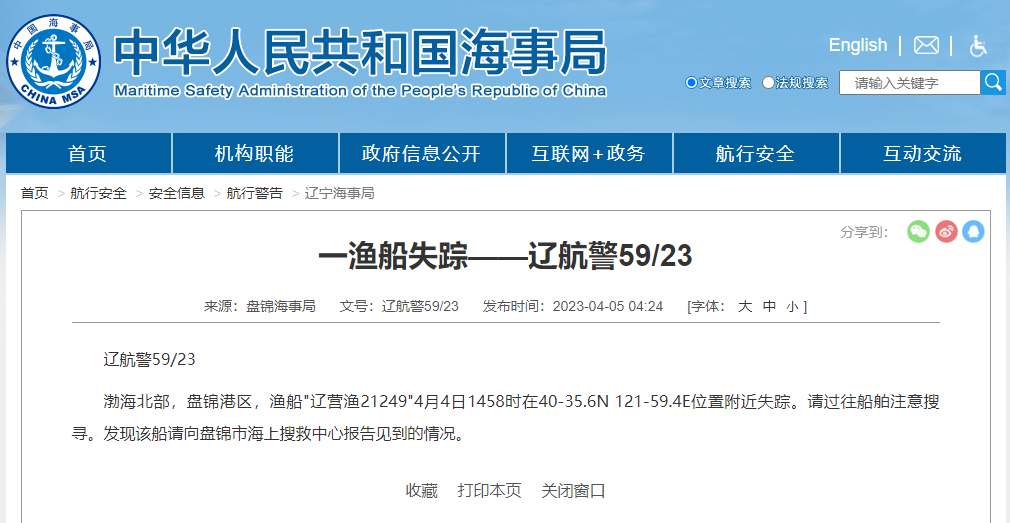Go to 首页 in breadcrumb
Screen dimensions: 1010x523
pos(35,193)
